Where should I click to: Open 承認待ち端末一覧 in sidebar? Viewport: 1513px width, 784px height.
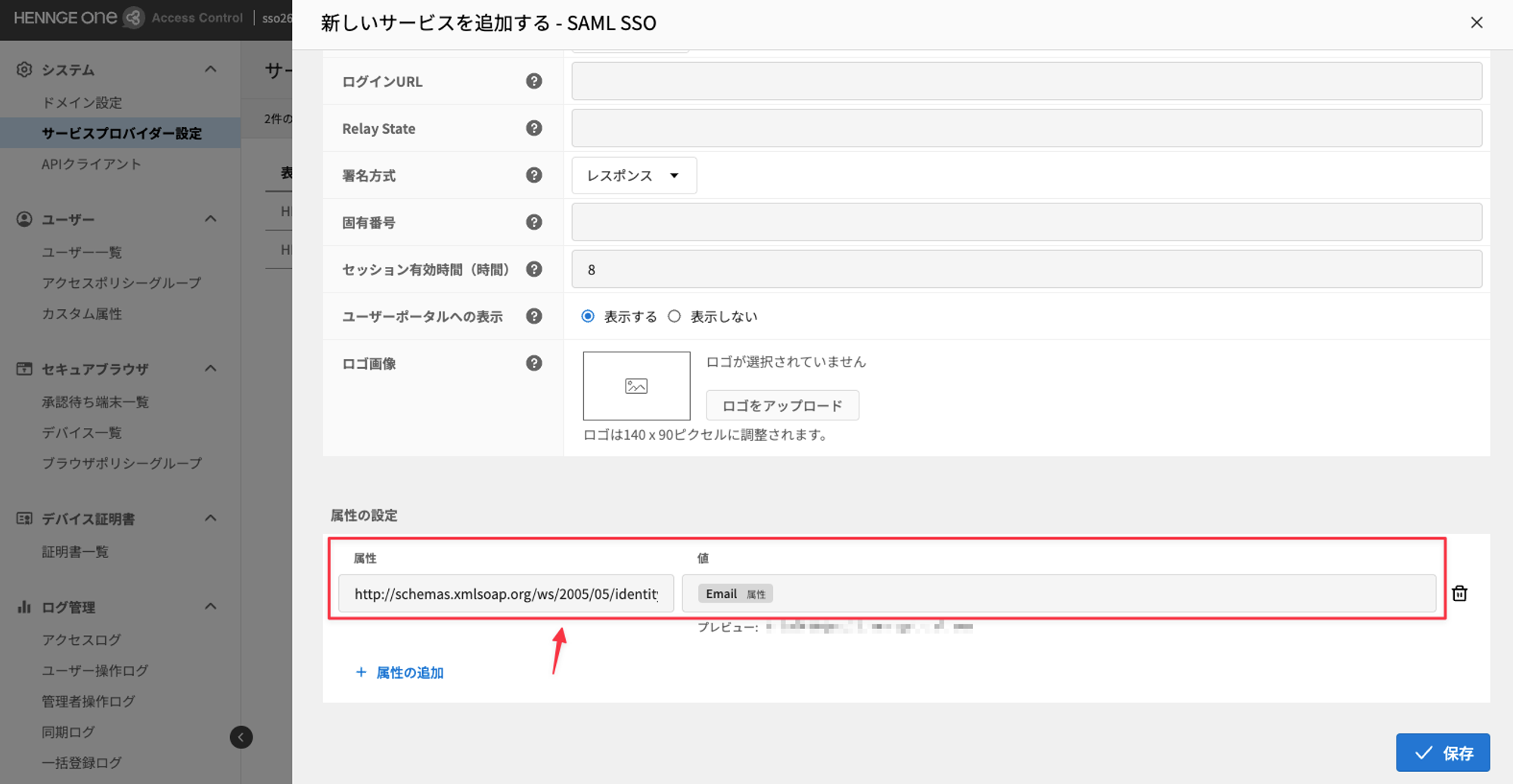click(95, 401)
